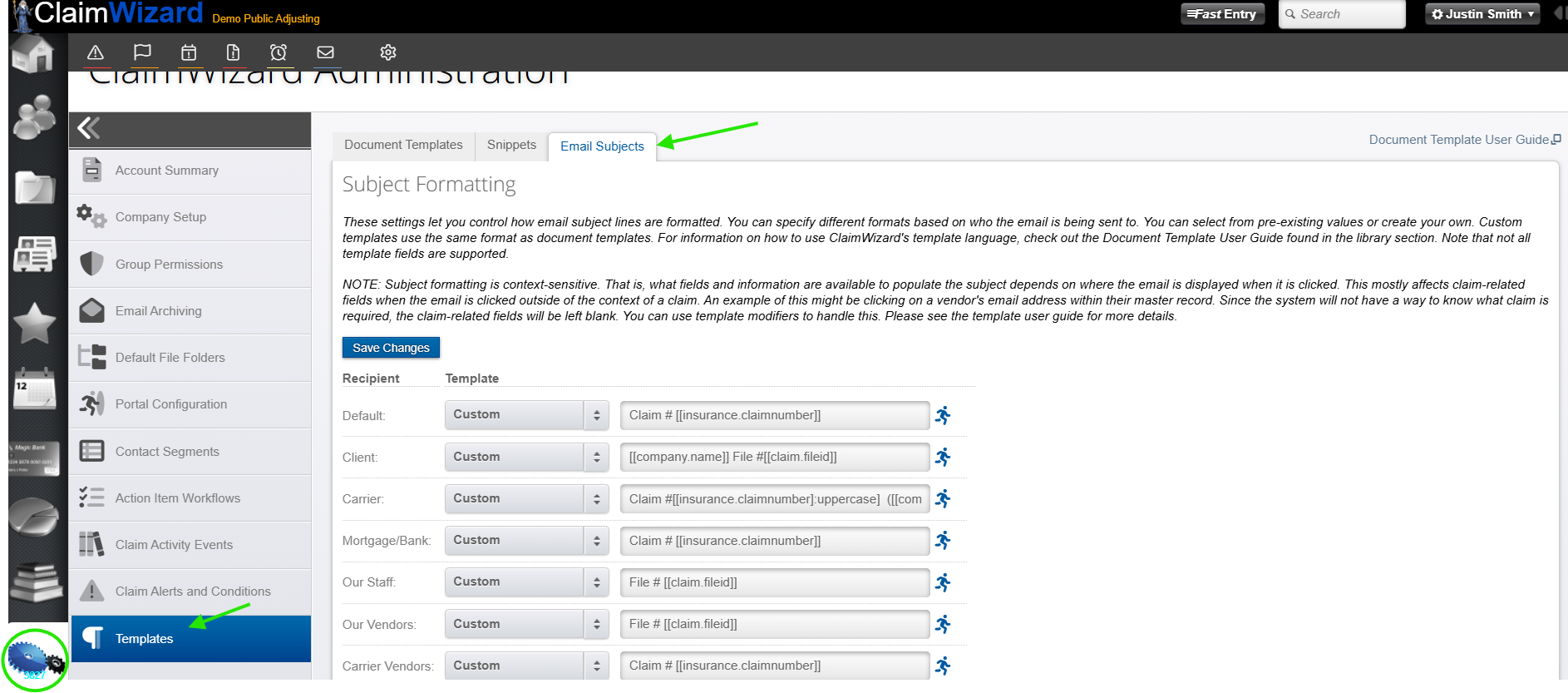Edit the Client subject template field

click(775, 457)
